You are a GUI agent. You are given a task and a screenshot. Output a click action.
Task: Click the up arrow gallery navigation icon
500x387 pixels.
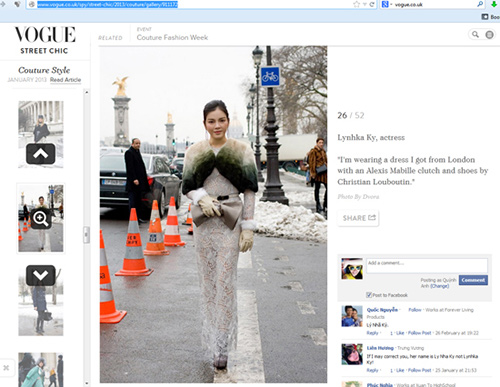pos(41,154)
